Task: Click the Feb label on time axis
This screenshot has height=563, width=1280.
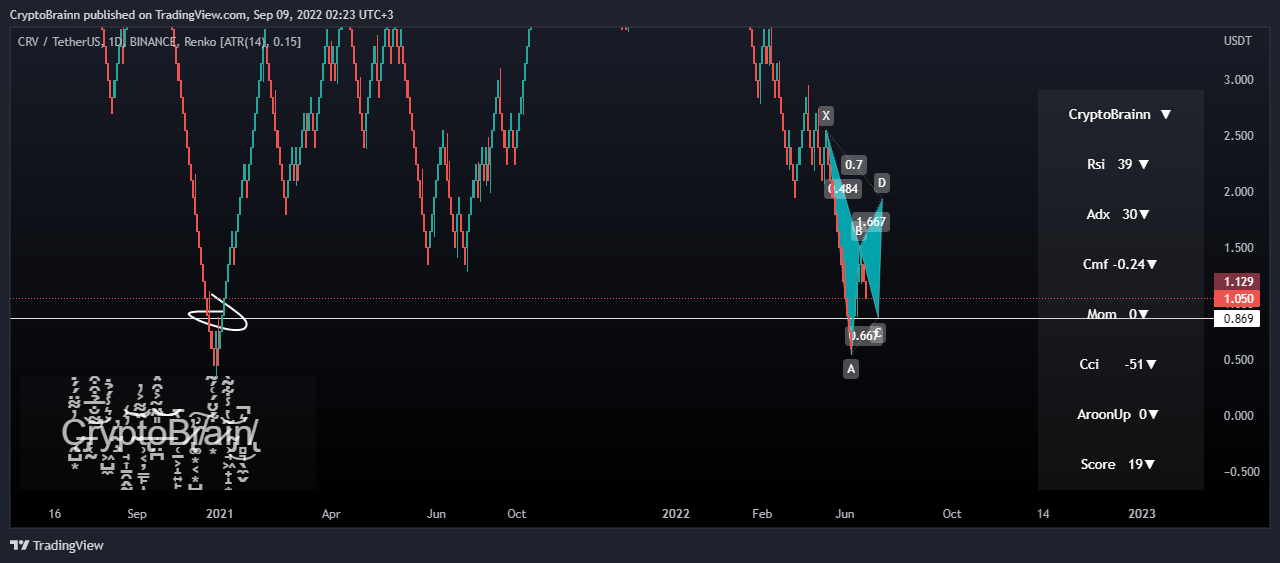Action: (x=762, y=514)
